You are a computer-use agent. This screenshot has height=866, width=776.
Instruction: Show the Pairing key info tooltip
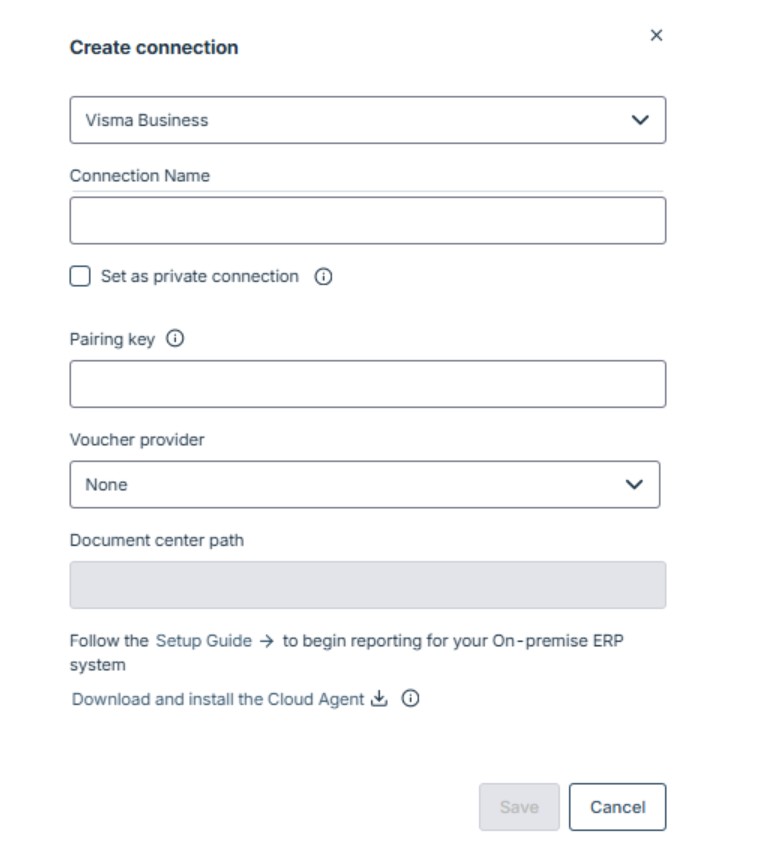point(175,339)
